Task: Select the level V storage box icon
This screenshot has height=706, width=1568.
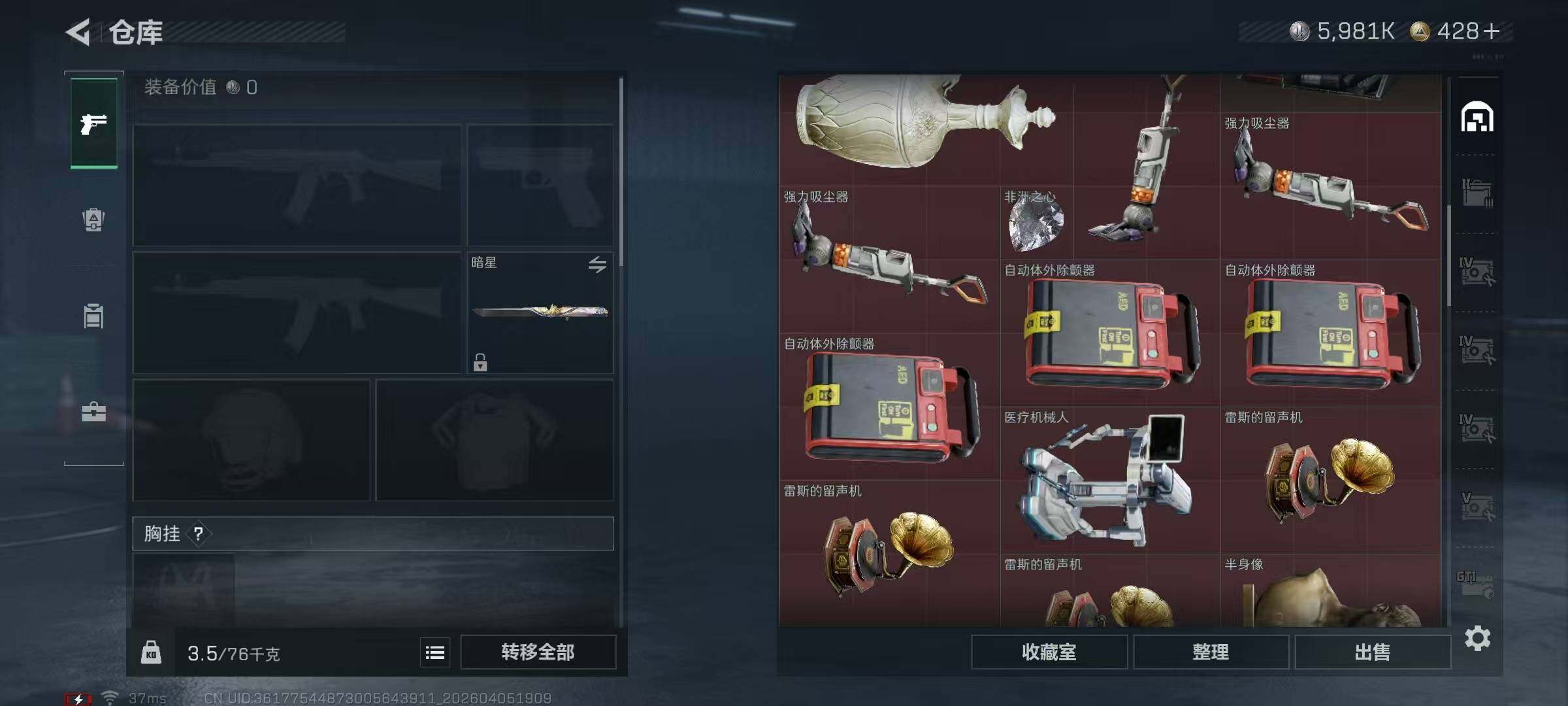Action: (1477, 507)
